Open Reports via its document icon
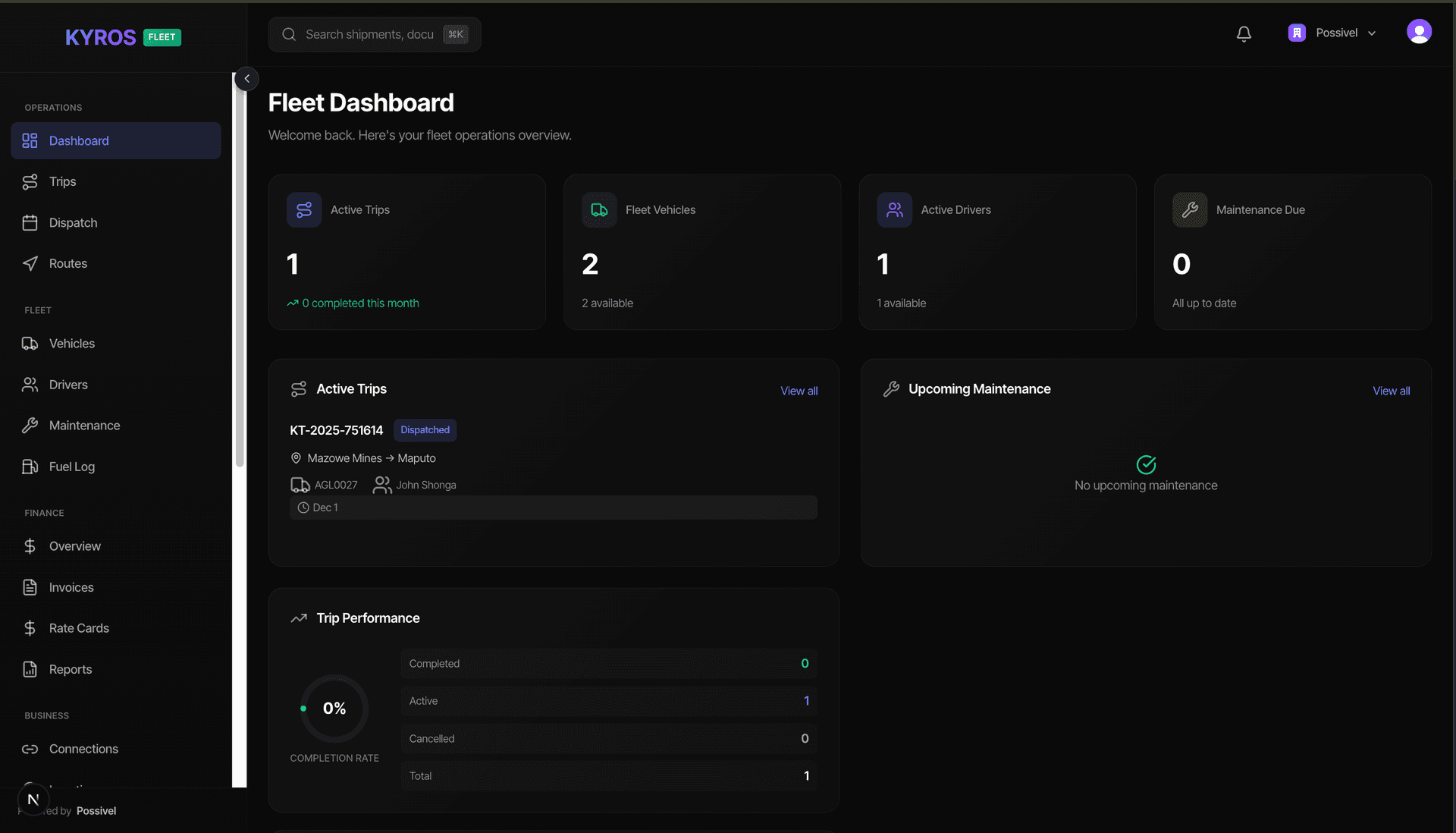 coord(30,669)
